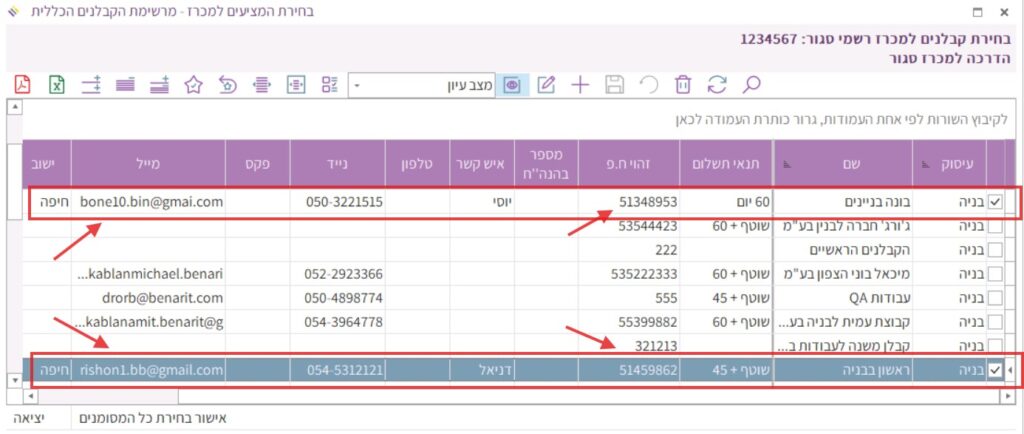Toggle the eye view-mode button
1024x434 pixels.
pyautogui.click(x=512, y=84)
